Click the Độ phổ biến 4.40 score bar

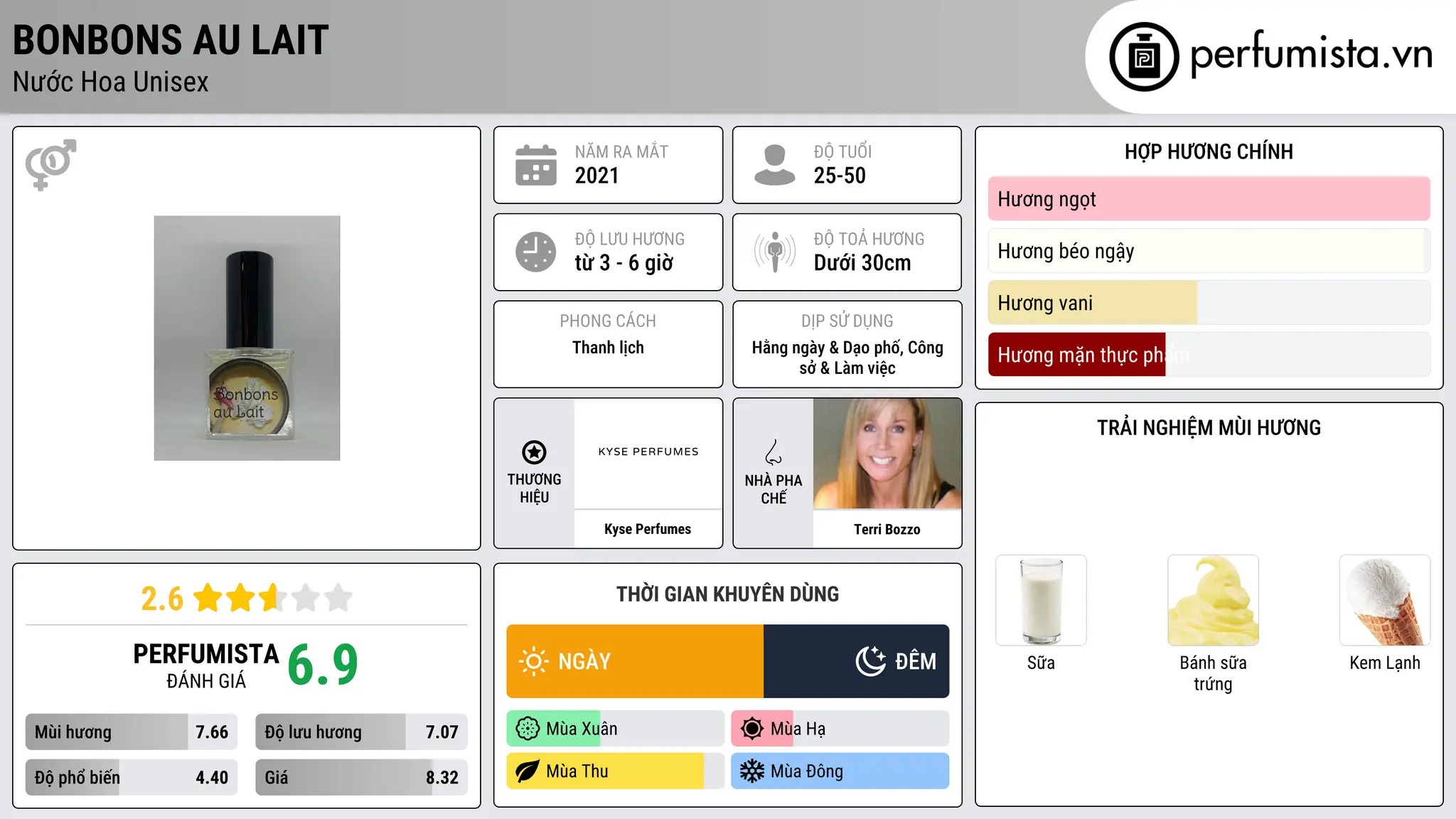pos(132,777)
